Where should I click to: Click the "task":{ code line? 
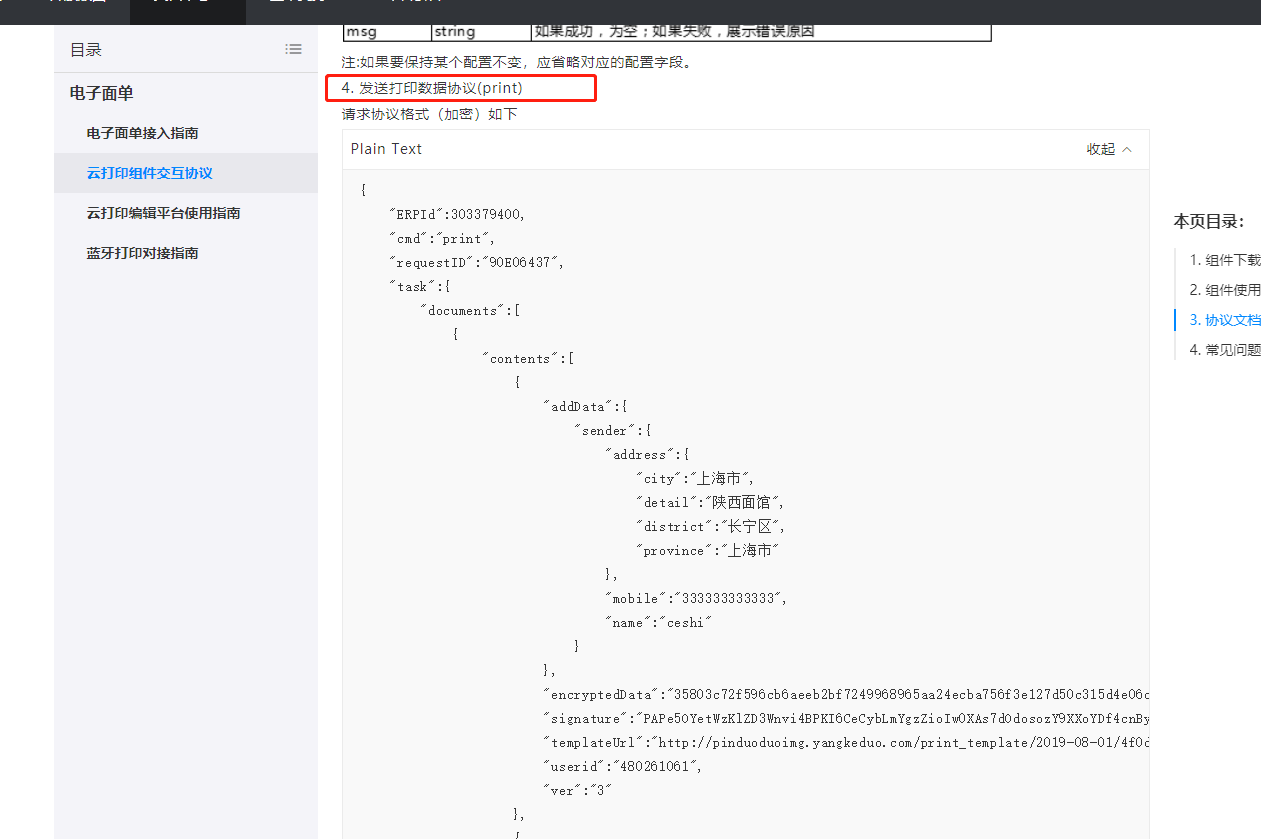420,287
